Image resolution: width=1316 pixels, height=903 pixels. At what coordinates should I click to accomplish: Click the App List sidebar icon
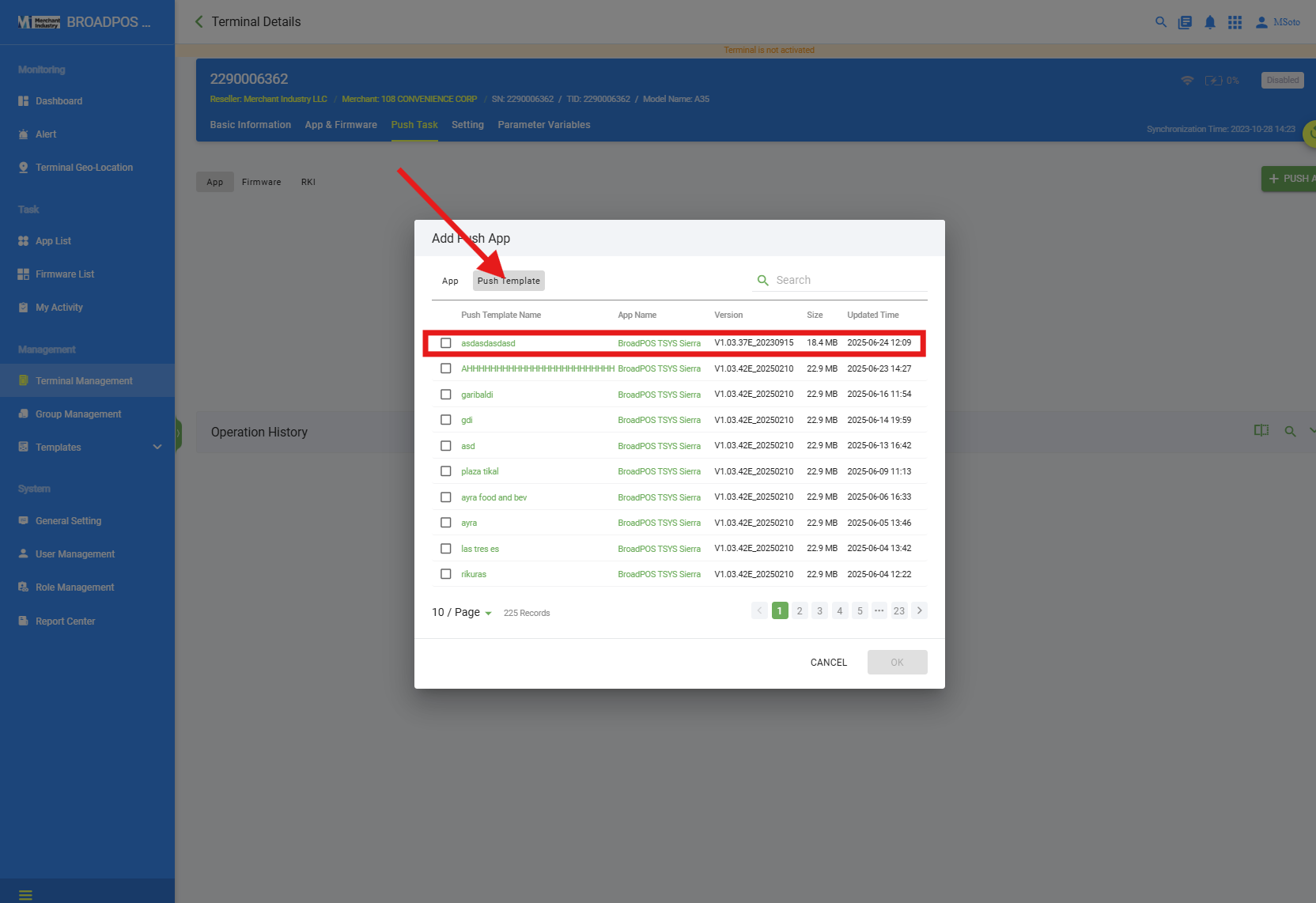click(24, 241)
